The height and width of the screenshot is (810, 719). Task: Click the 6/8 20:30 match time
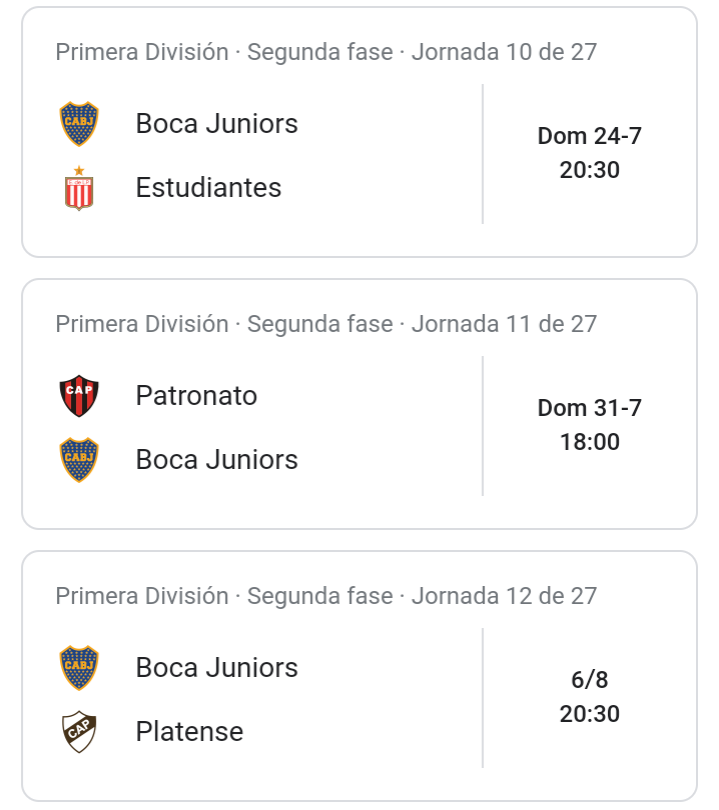tap(589, 697)
